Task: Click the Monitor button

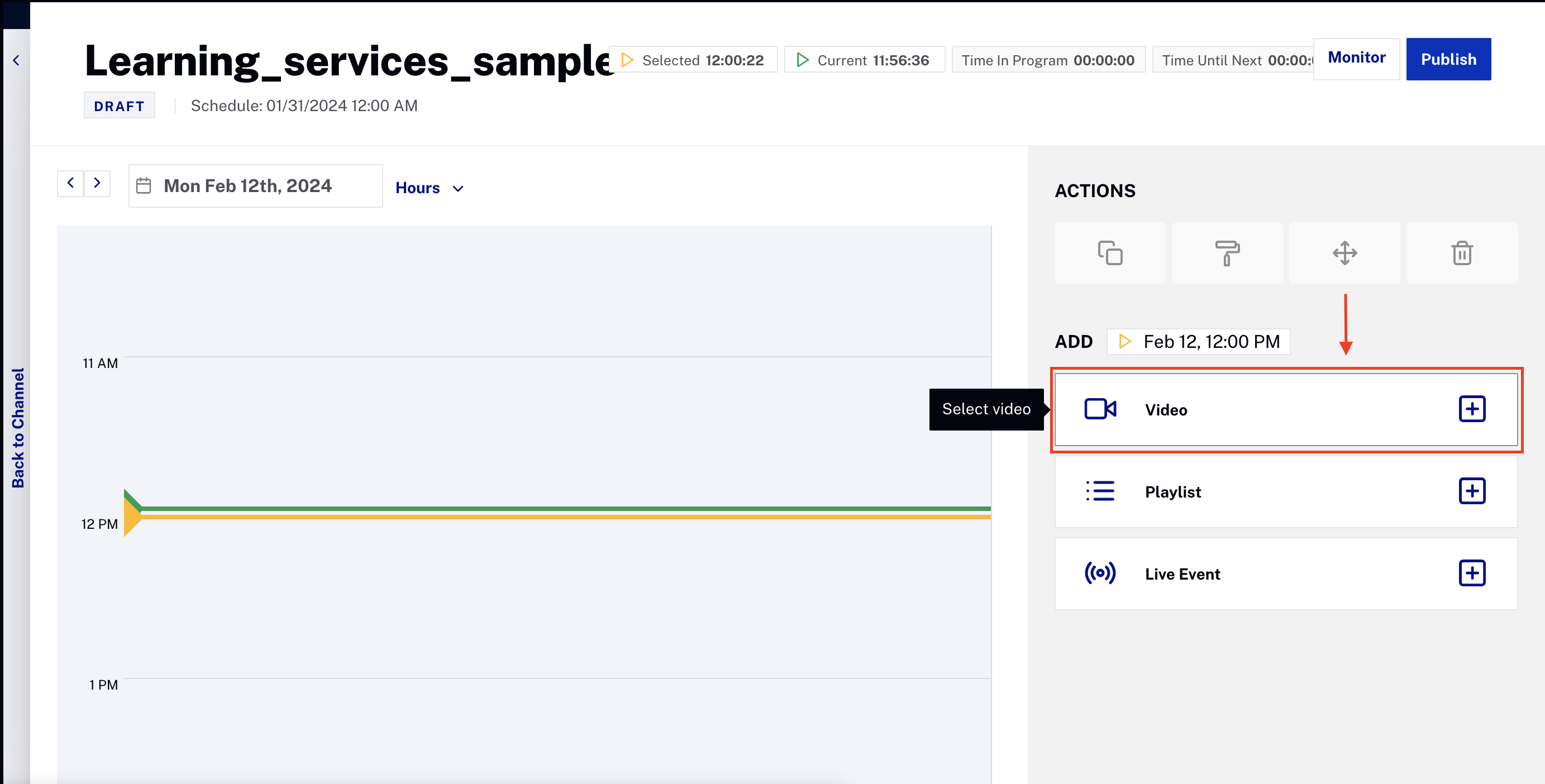Action: [x=1356, y=58]
